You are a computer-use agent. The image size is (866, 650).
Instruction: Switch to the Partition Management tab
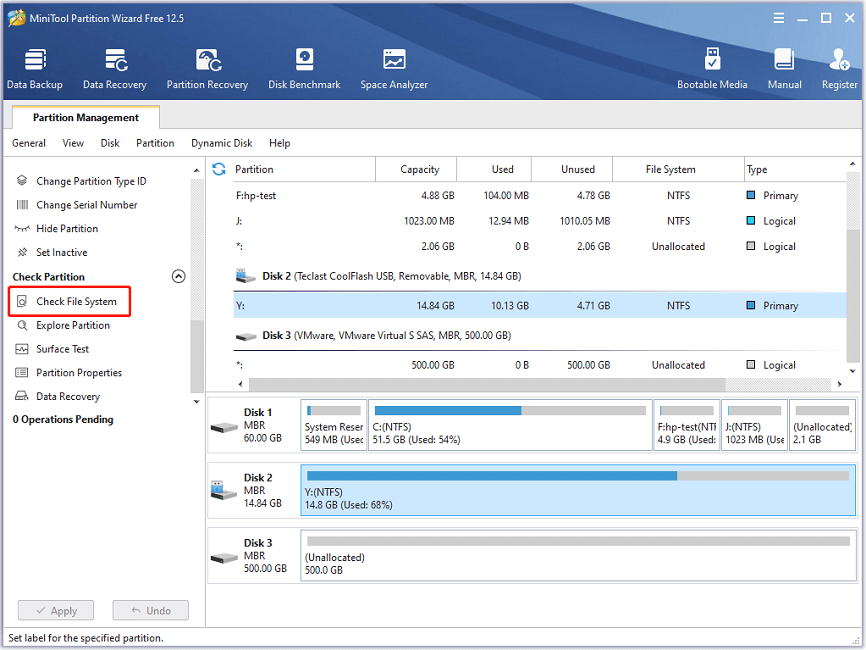coord(84,117)
